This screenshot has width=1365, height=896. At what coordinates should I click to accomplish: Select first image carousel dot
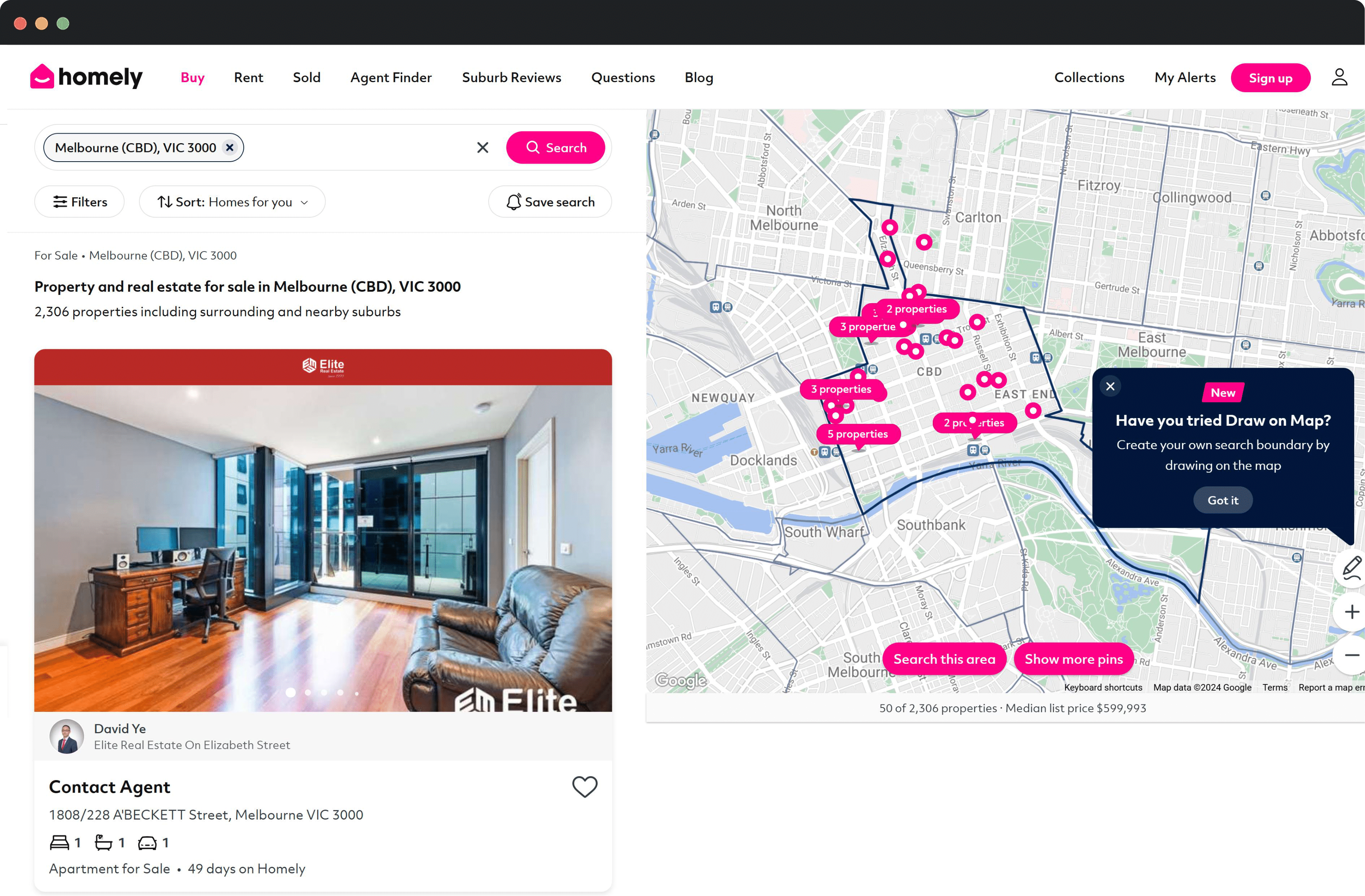(x=291, y=693)
